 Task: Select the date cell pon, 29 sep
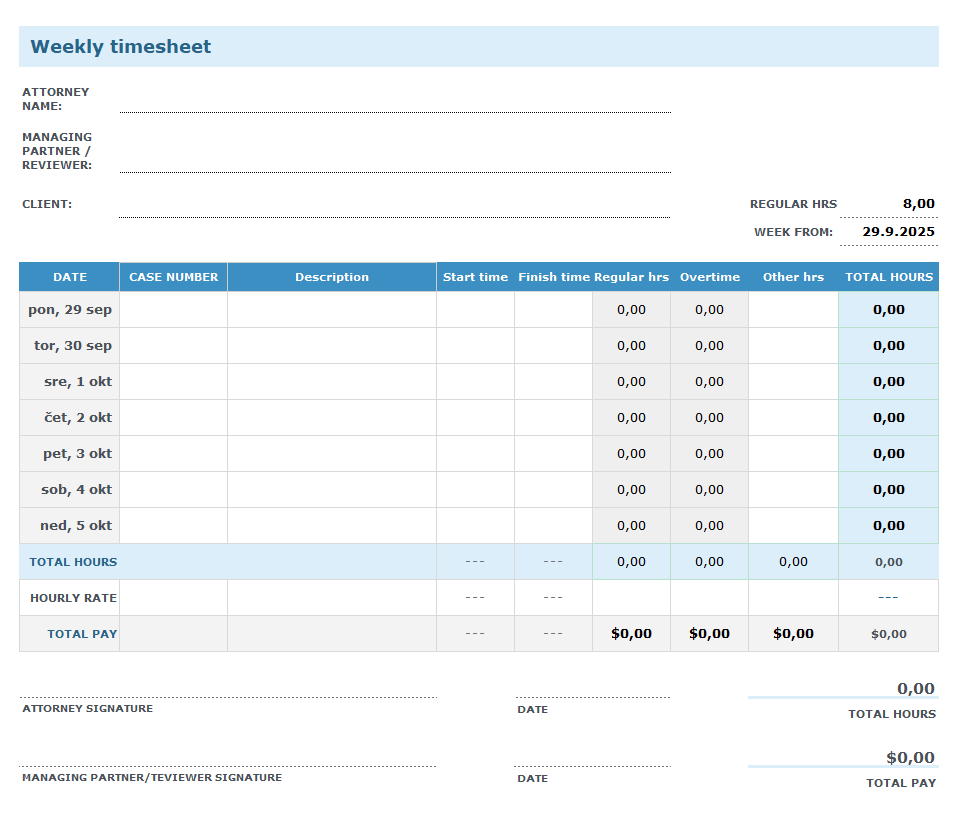pos(69,310)
